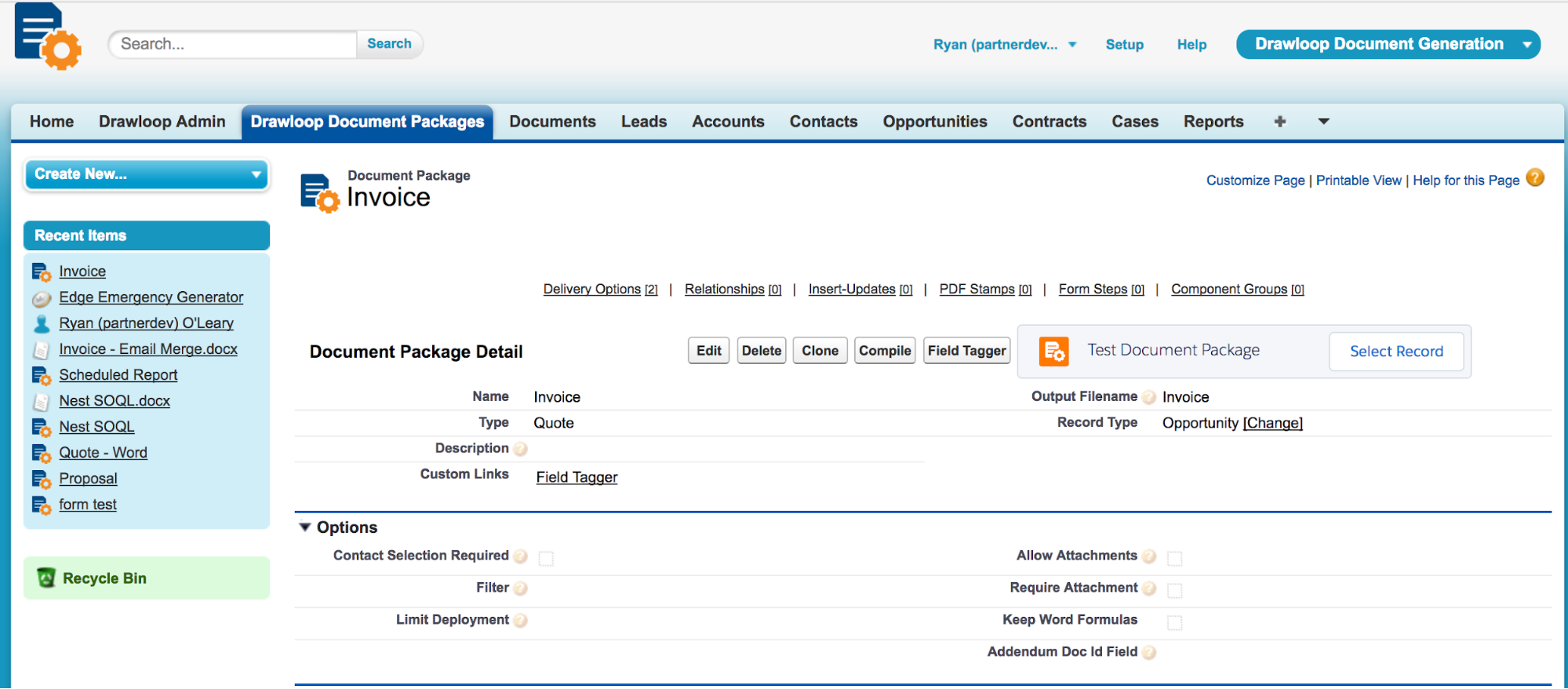The height and width of the screenshot is (689, 1568).
Task: Click the Proposal package icon
Action: coord(42,479)
